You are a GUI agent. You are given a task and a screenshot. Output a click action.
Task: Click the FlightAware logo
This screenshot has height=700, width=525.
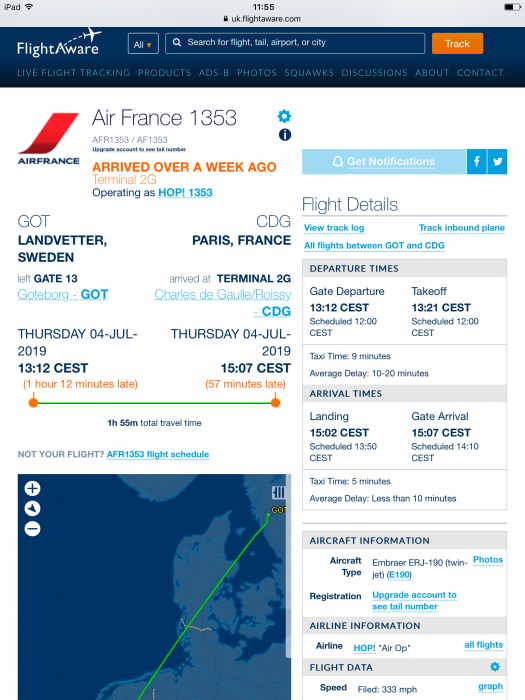[59, 42]
